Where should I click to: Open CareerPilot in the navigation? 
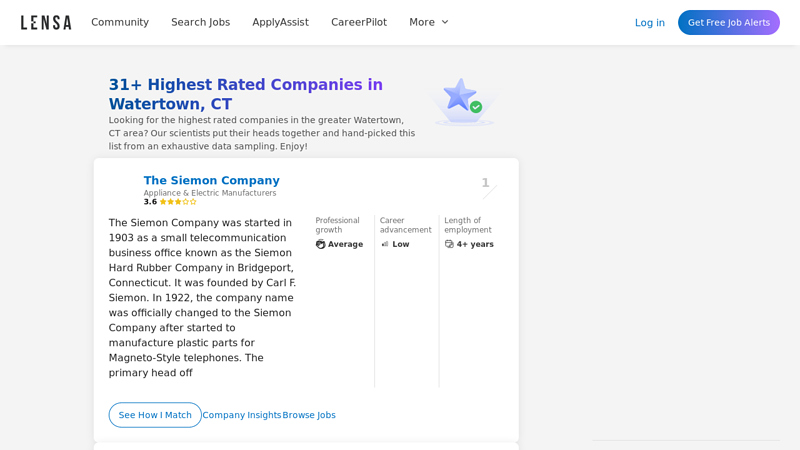[x=359, y=22]
